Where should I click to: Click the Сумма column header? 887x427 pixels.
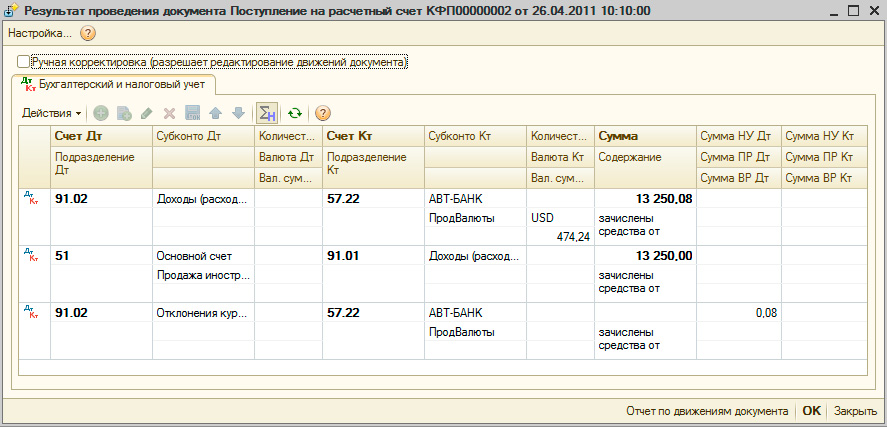618,136
